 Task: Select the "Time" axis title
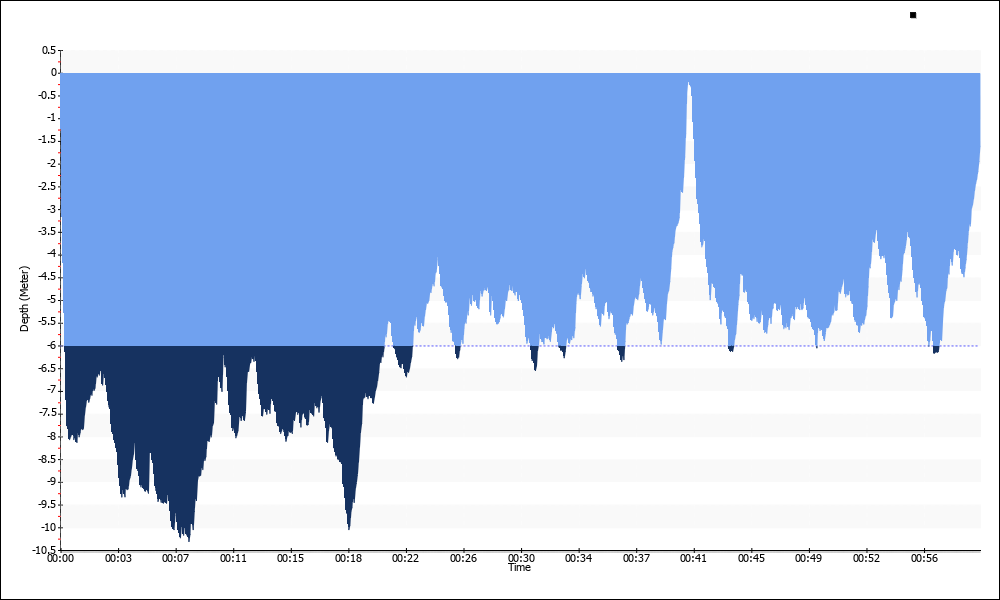point(519,567)
